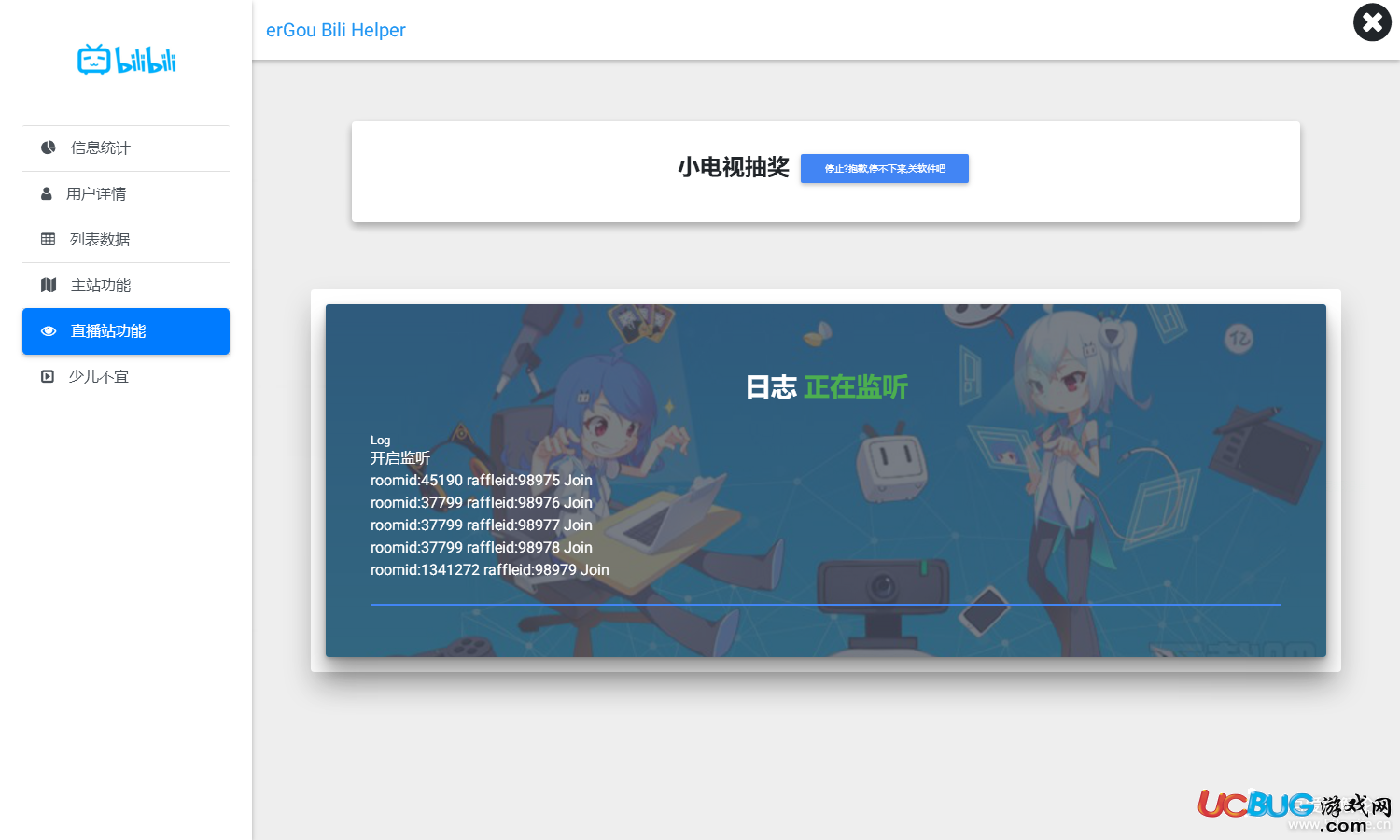Click the bilibili logo in the sidebar
1400x840 pixels.
pos(126,59)
